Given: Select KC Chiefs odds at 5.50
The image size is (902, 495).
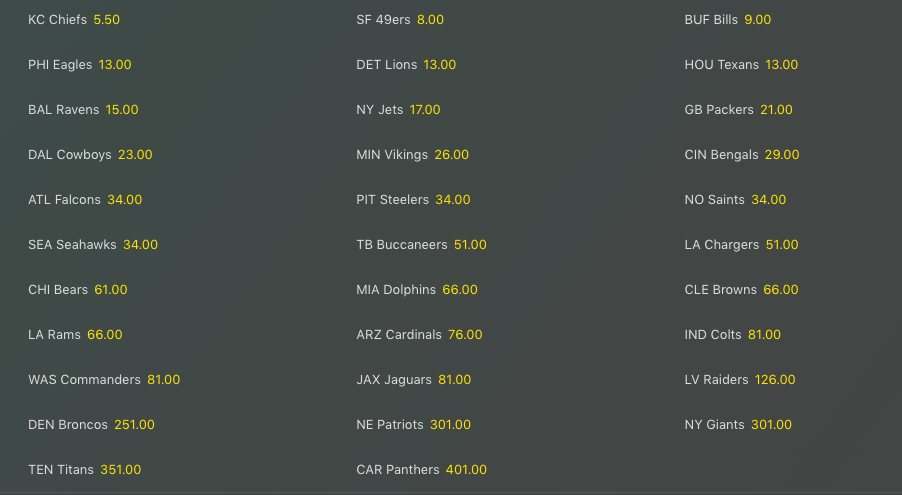Looking at the screenshot, I should pyautogui.click(x=106, y=20).
